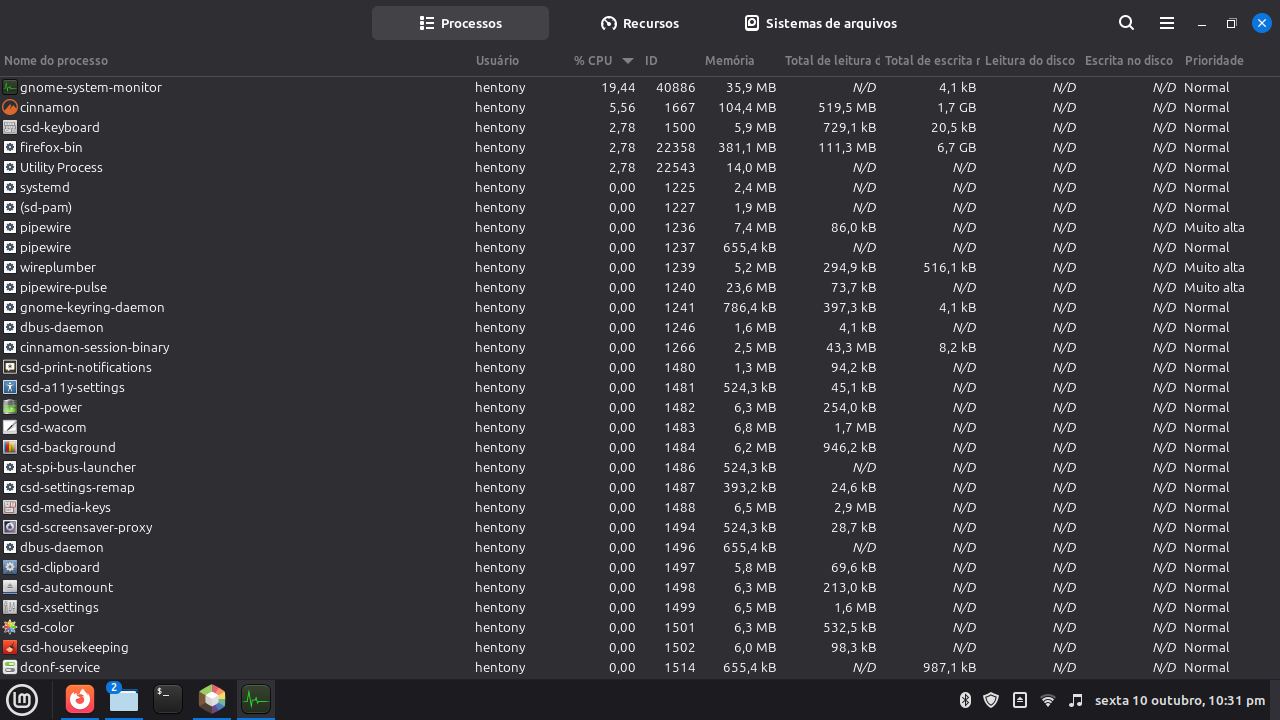
Task: Open Bluetooth tray icon
Action: (x=965, y=700)
